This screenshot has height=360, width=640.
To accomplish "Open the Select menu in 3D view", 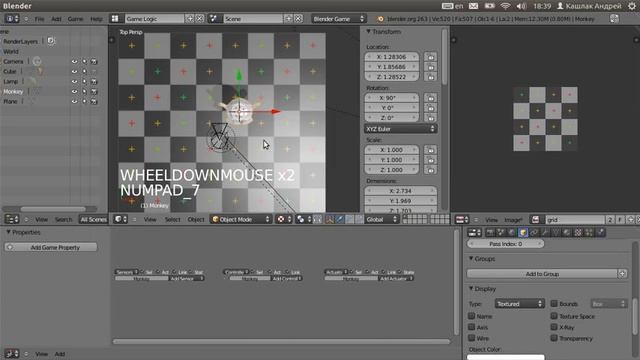I will (172, 219).
